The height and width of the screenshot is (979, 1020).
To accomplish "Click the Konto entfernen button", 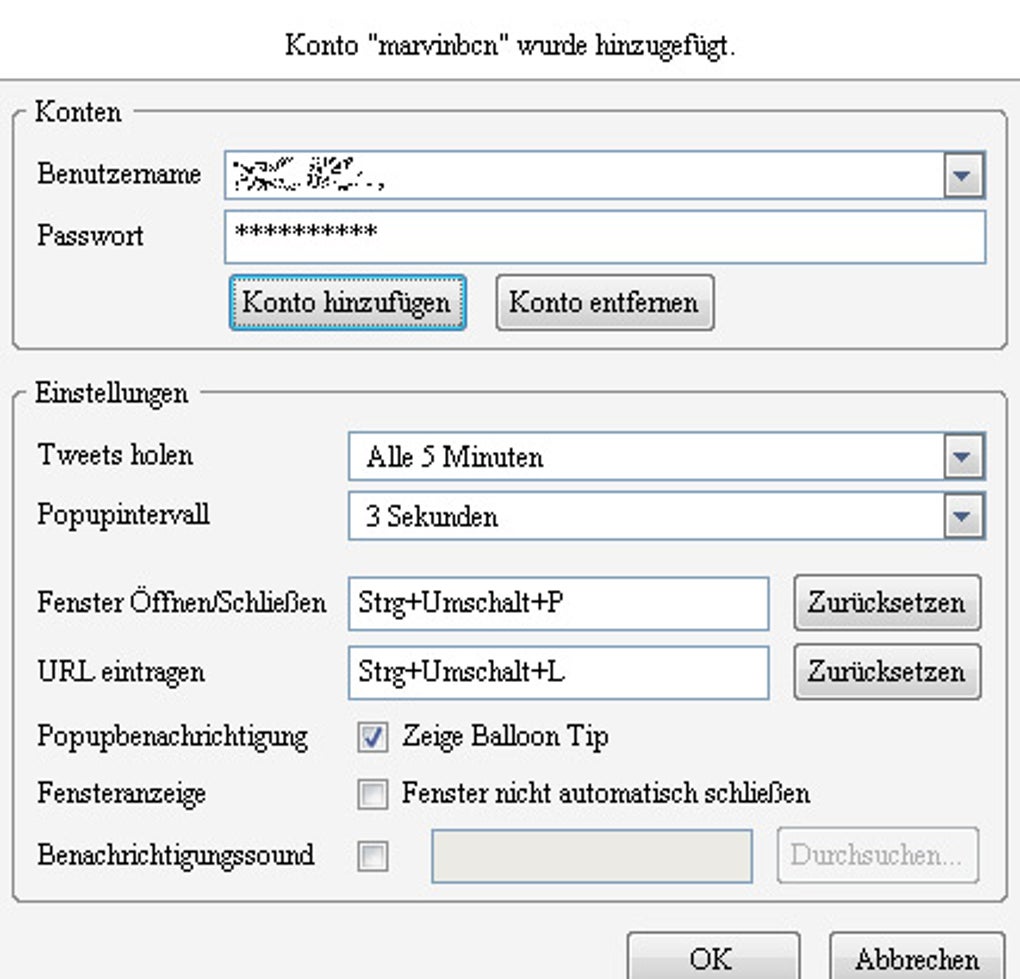I will (x=604, y=302).
